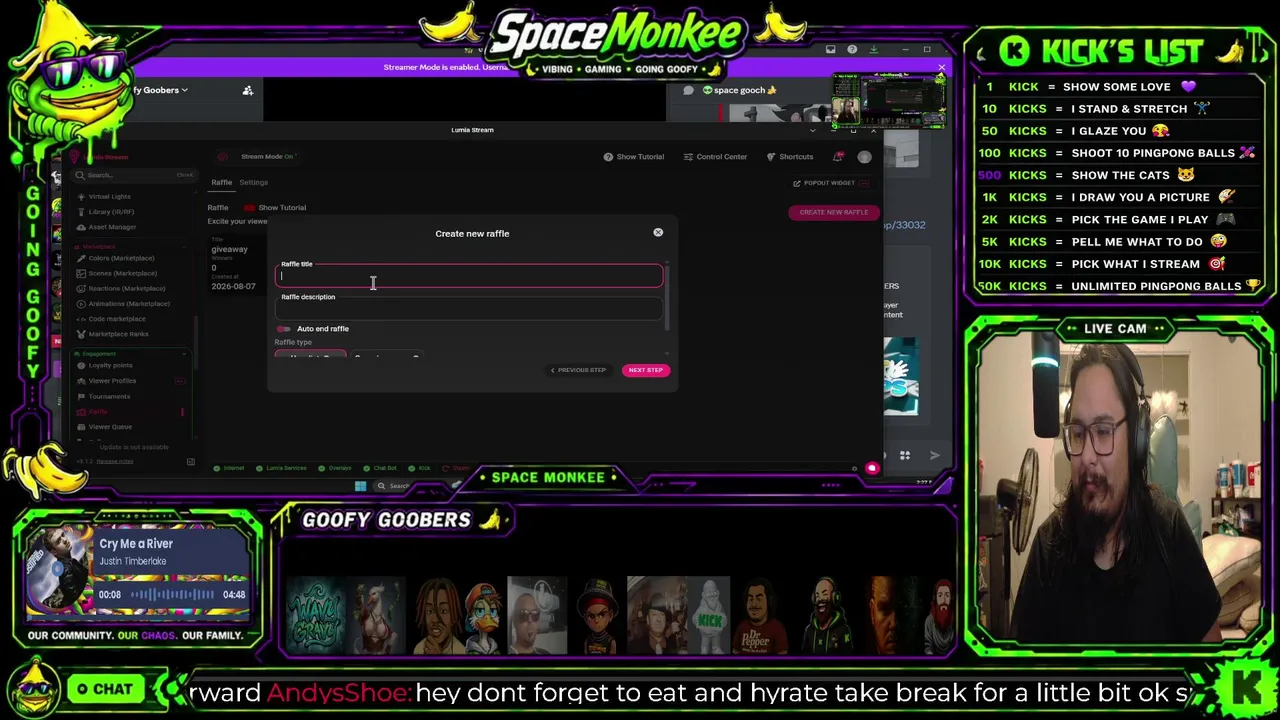Open the space gooch channel thread icon

(689, 90)
